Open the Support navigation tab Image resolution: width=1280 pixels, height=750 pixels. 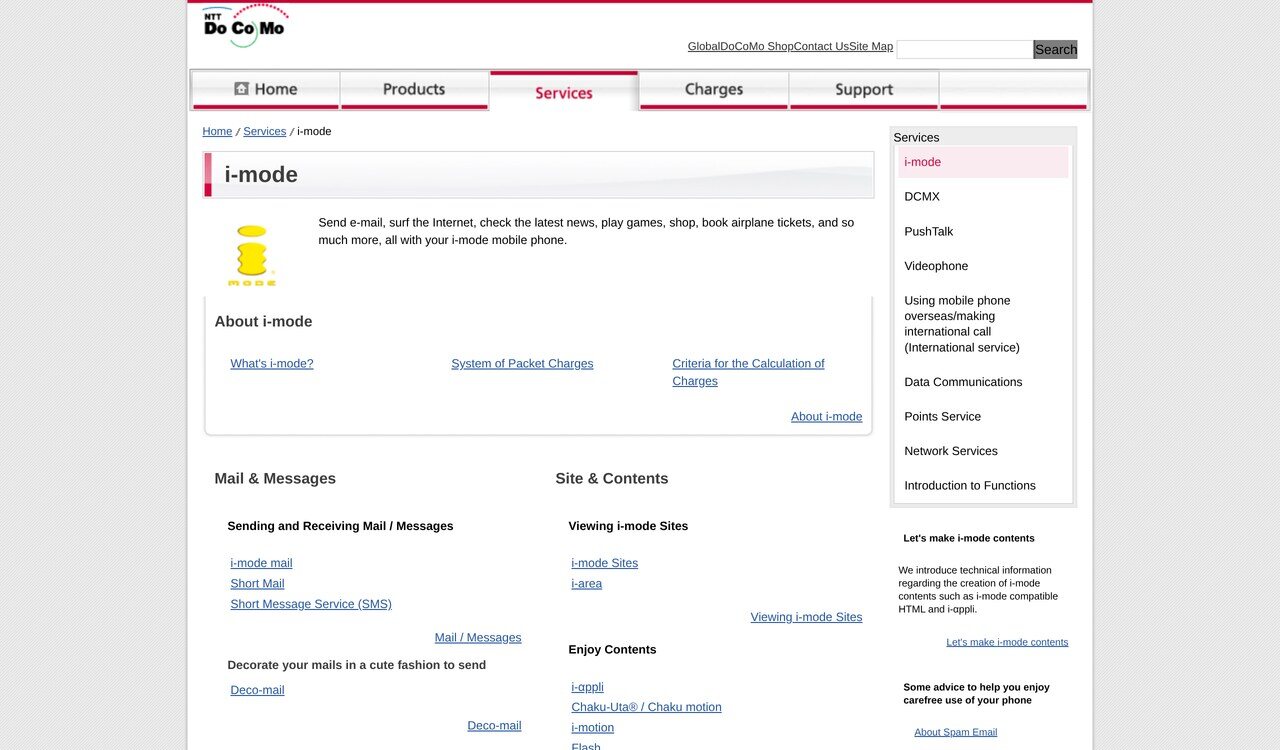pos(864,90)
